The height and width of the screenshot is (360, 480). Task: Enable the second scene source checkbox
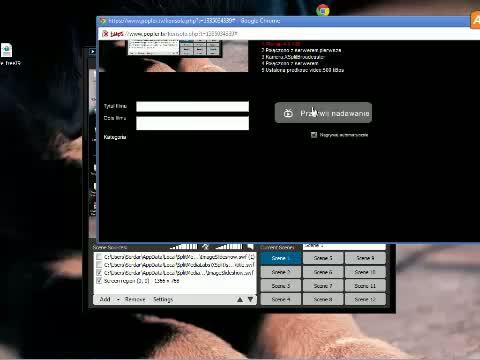[x=99, y=265]
